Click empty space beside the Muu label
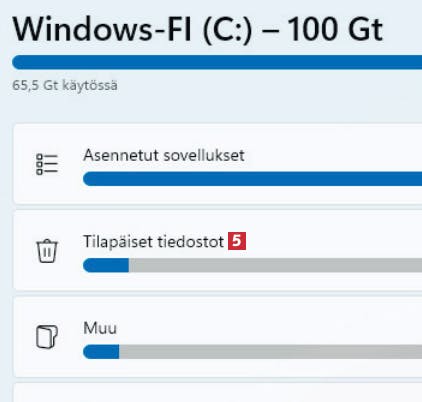This screenshot has width=422, height=402. [267, 328]
